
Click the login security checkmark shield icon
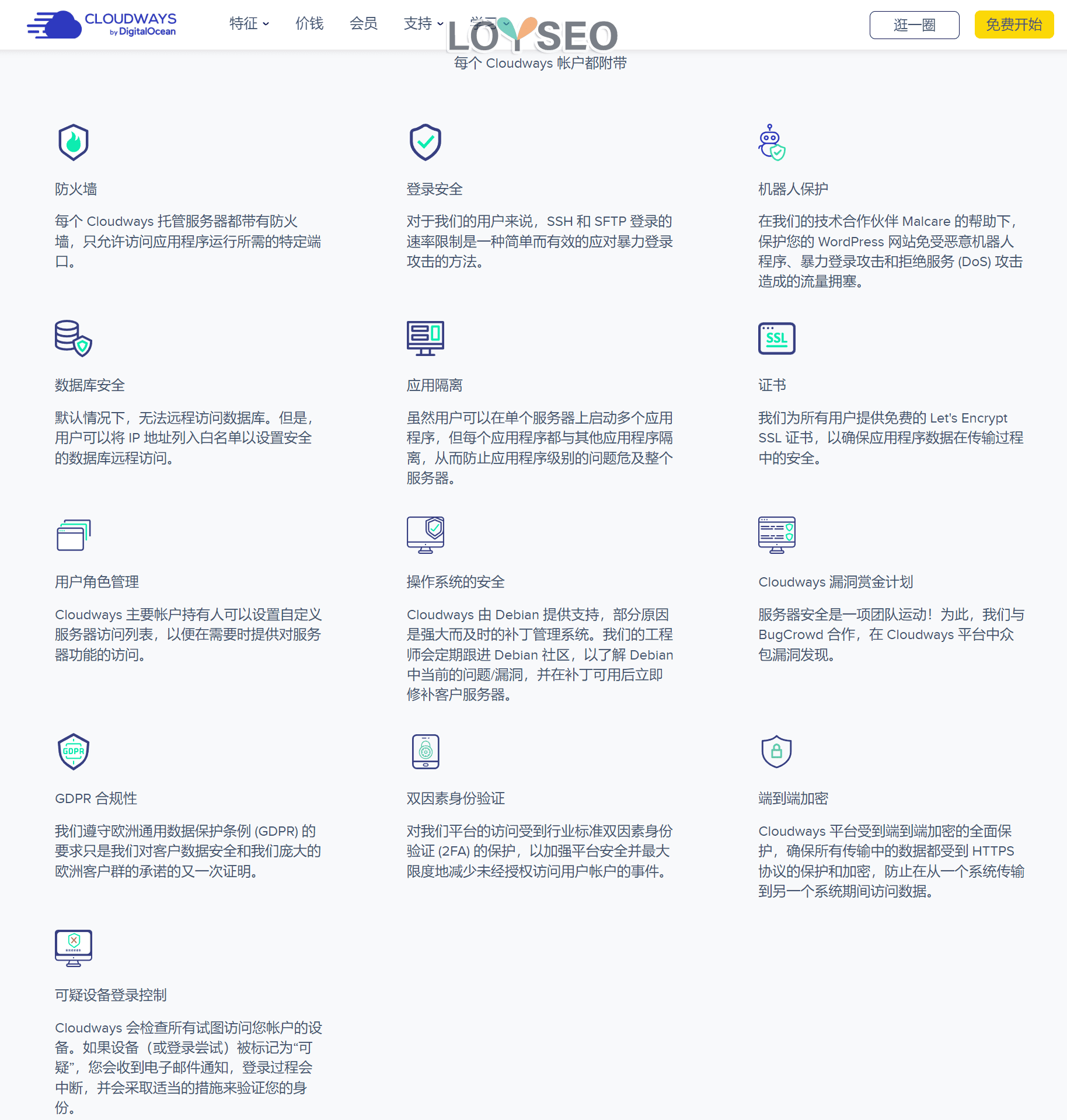point(425,142)
